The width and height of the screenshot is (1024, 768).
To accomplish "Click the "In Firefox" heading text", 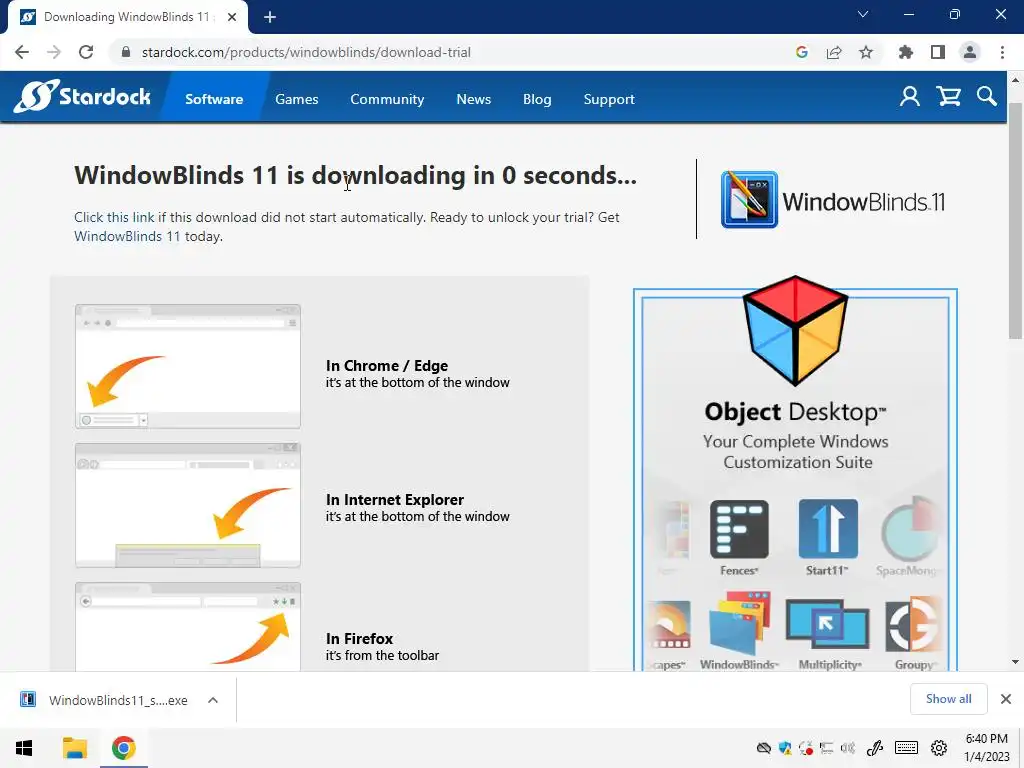I will click(359, 639).
